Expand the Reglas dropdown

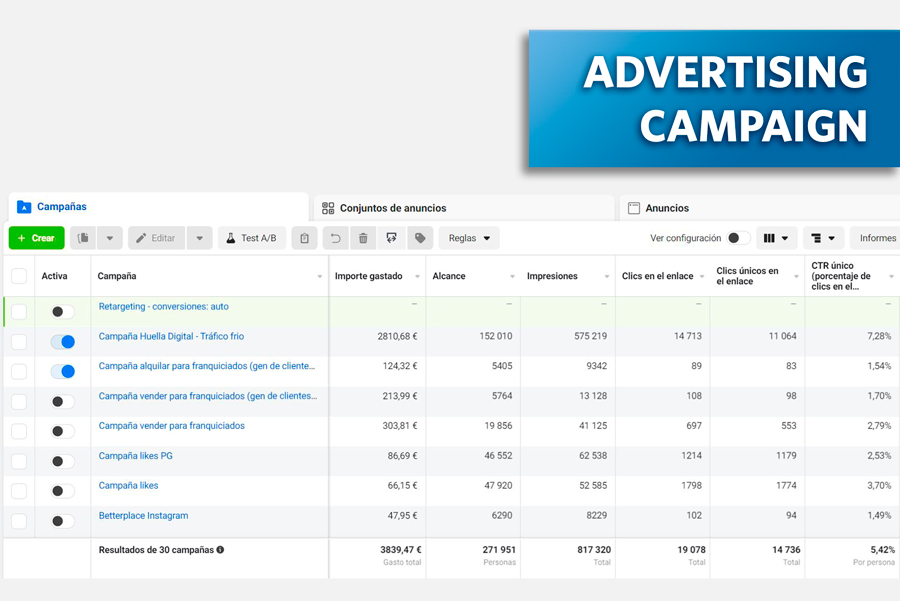469,238
